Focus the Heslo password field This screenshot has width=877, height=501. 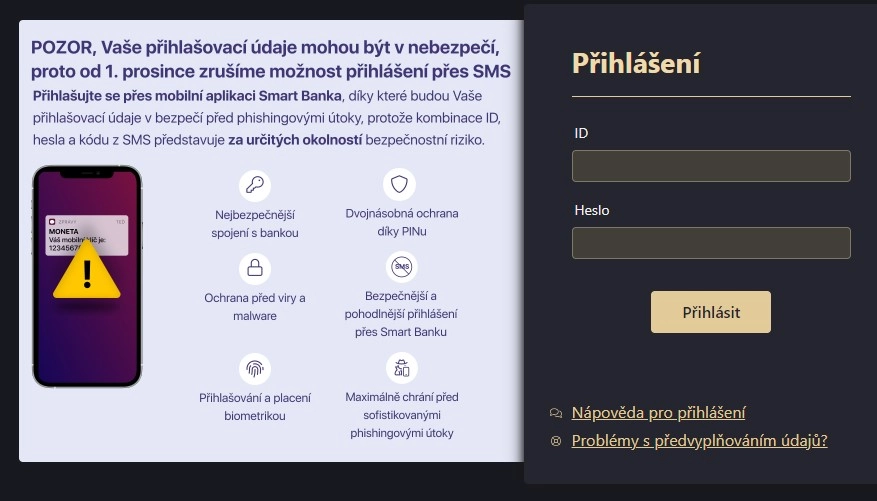point(711,243)
